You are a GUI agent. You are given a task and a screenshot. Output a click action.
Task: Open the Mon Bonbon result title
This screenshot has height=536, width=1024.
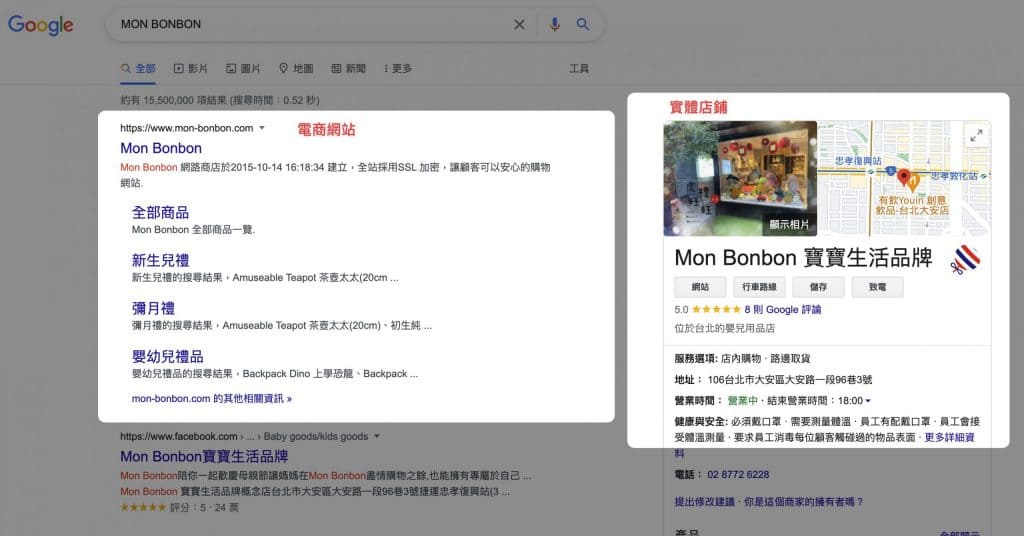(x=161, y=148)
